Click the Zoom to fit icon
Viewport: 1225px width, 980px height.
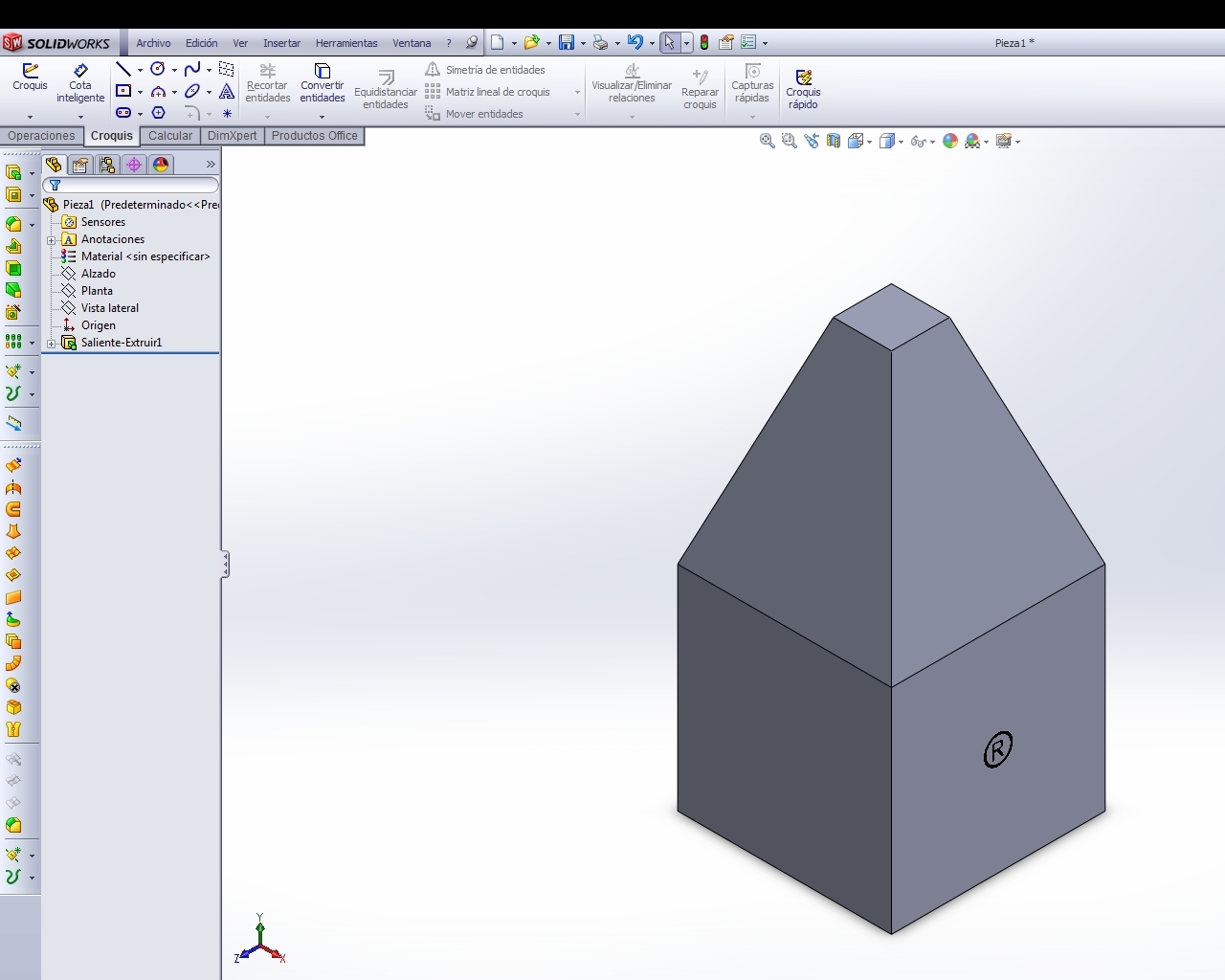coord(768,141)
